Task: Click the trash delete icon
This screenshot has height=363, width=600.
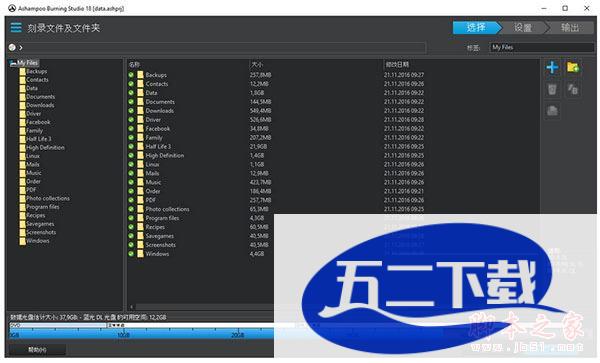Action: pos(552,90)
